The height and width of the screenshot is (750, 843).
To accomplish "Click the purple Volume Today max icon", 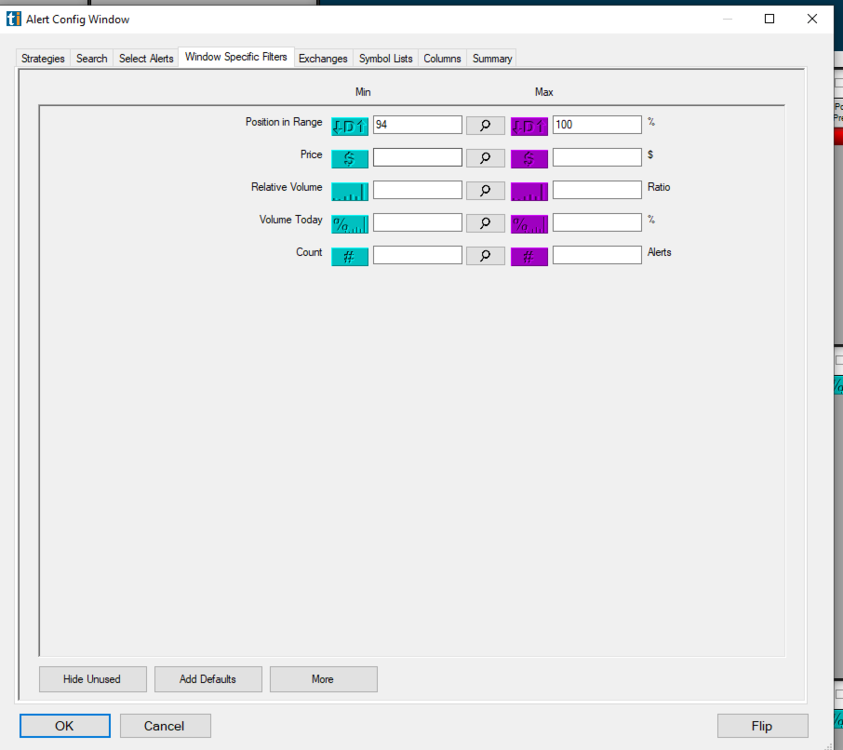I will click(529, 224).
